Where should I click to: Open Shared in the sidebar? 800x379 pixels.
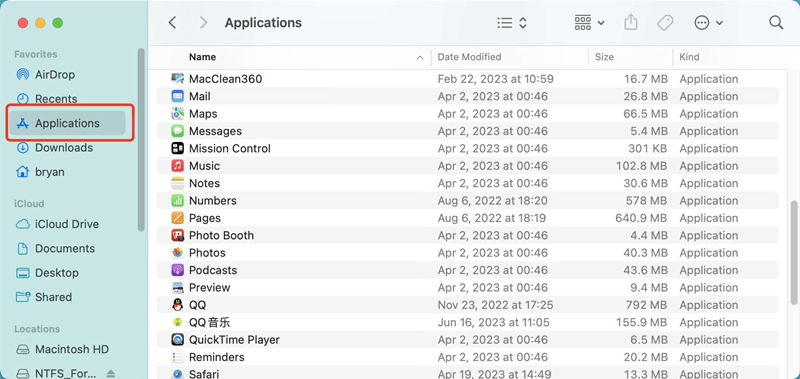[x=67, y=297]
